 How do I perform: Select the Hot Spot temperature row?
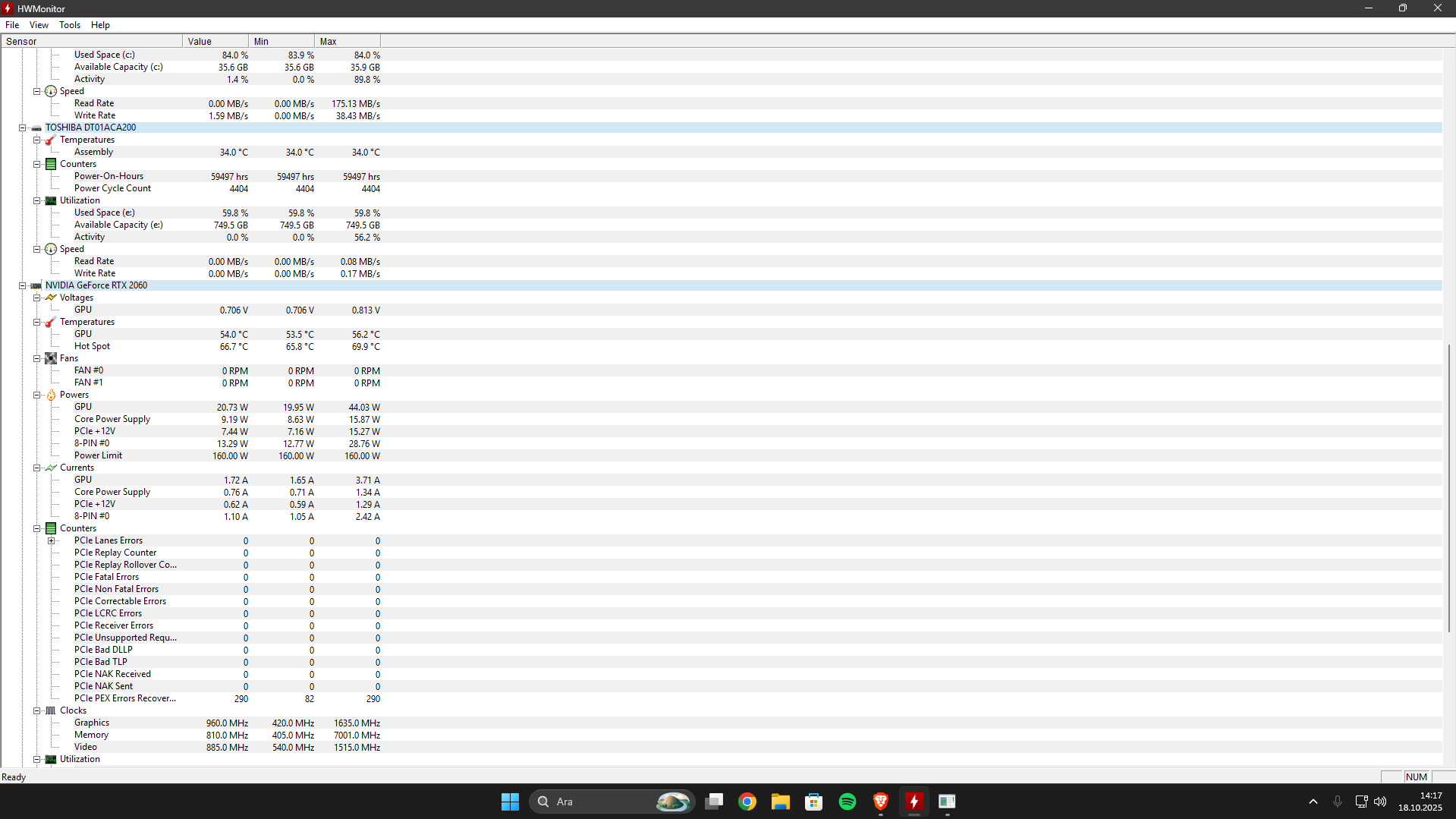point(722,346)
